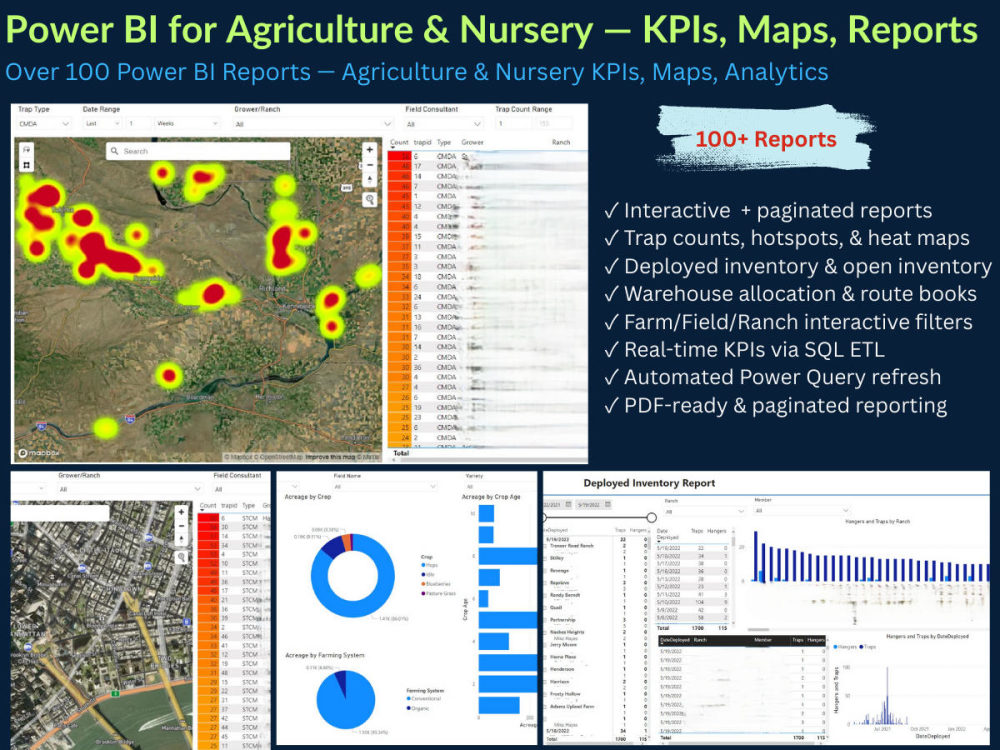Click magnifier icon in heat map search box
This screenshot has height=750, width=1000.
coord(115,151)
